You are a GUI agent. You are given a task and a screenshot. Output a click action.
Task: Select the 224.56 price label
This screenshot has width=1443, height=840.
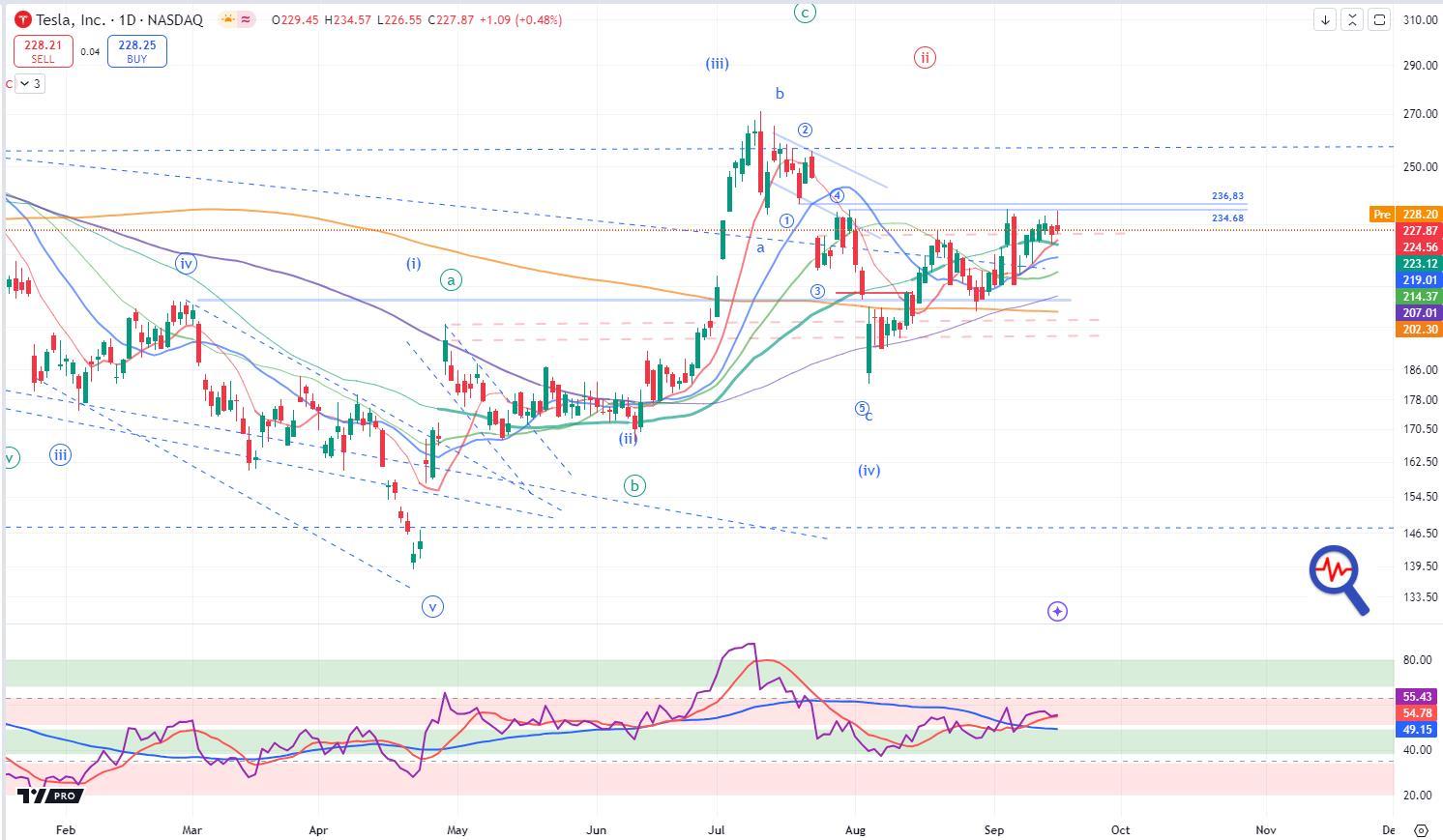[x=1420, y=247]
